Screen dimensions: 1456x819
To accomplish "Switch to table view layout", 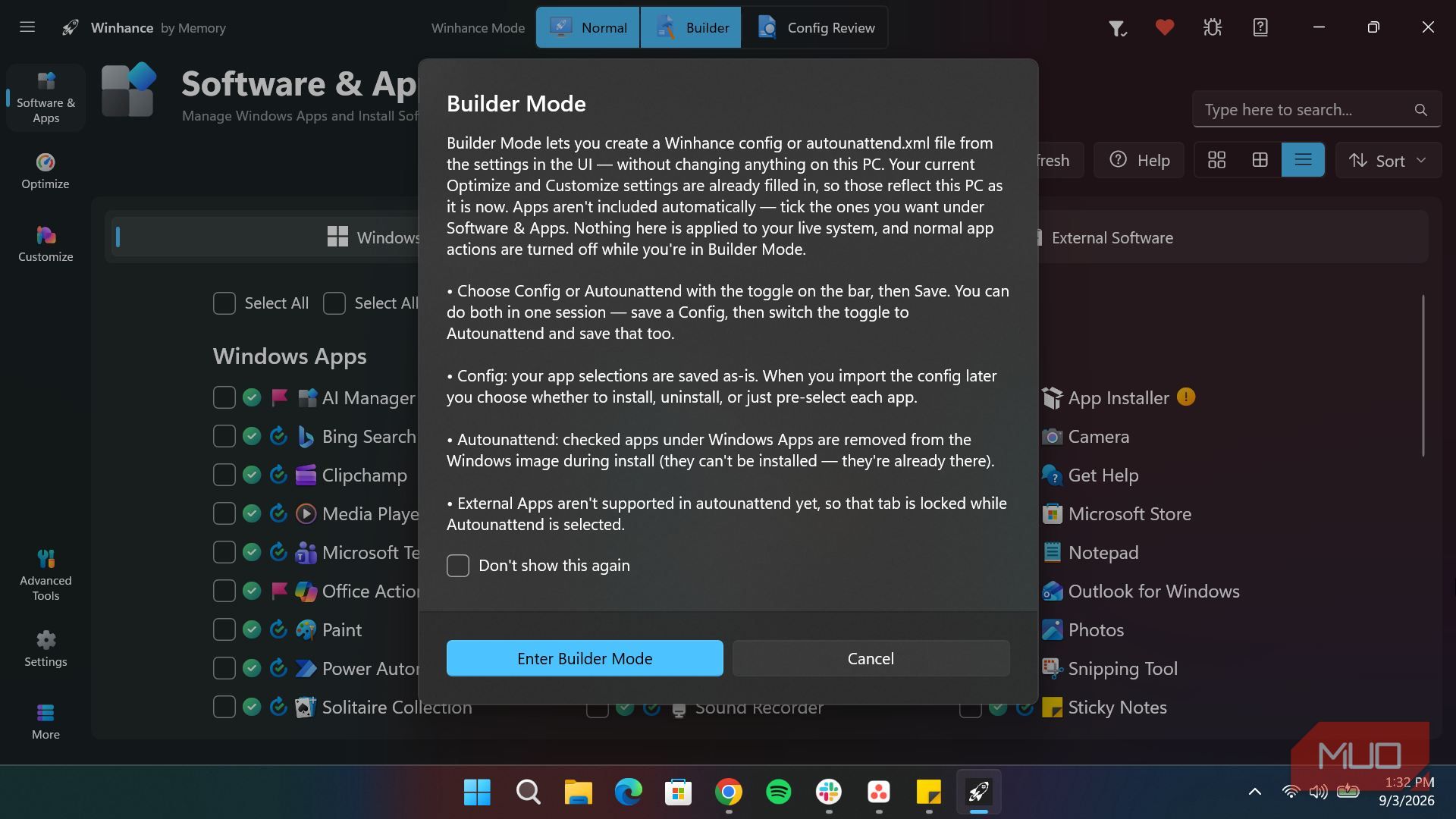I will point(1260,160).
